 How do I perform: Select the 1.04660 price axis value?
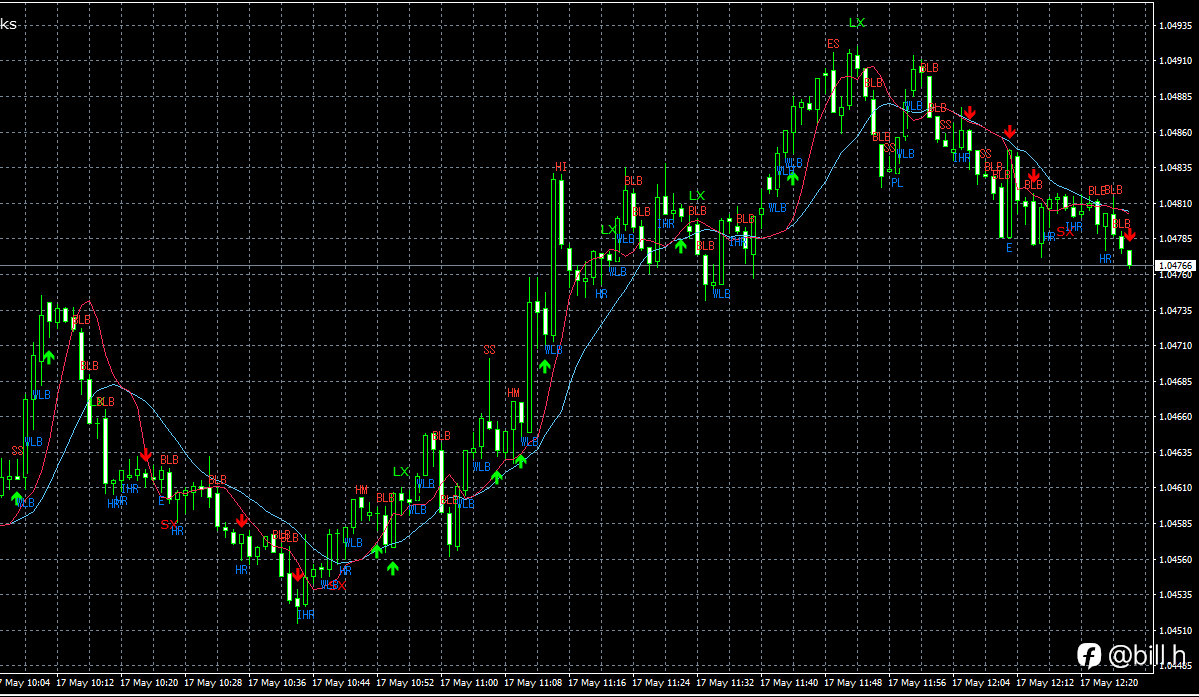(x=1176, y=417)
